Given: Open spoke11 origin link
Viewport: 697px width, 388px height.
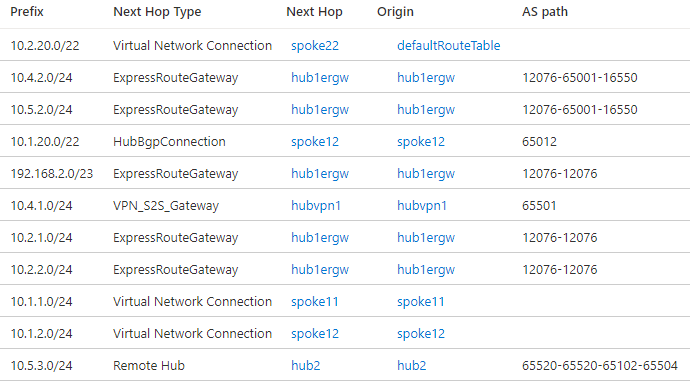Looking at the screenshot, I should [x=421, y=302].
